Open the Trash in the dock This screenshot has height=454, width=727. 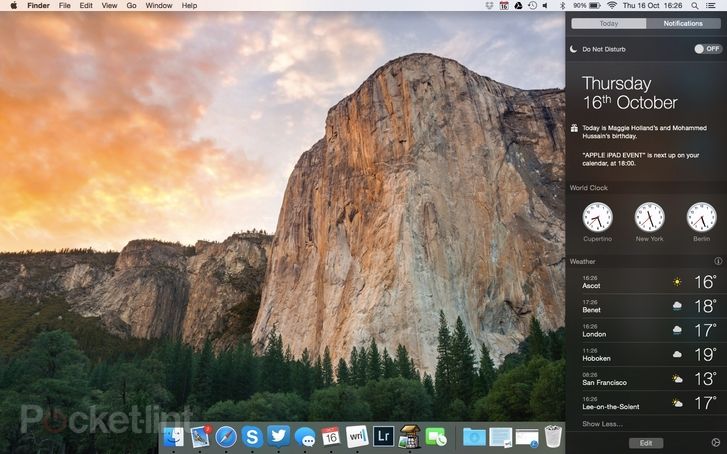[x=553, y=436]
